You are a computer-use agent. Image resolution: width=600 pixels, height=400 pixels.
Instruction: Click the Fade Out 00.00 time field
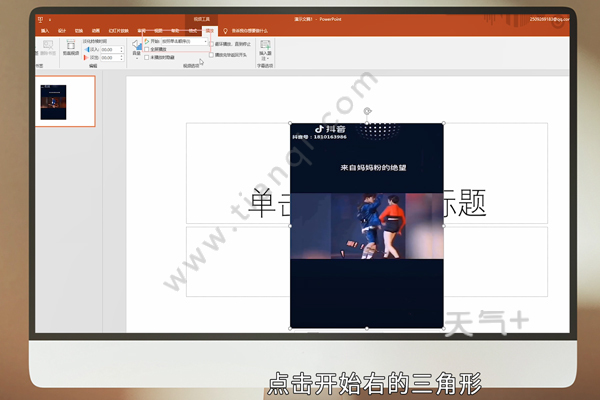pyautogui.click(x=110, y=57)
